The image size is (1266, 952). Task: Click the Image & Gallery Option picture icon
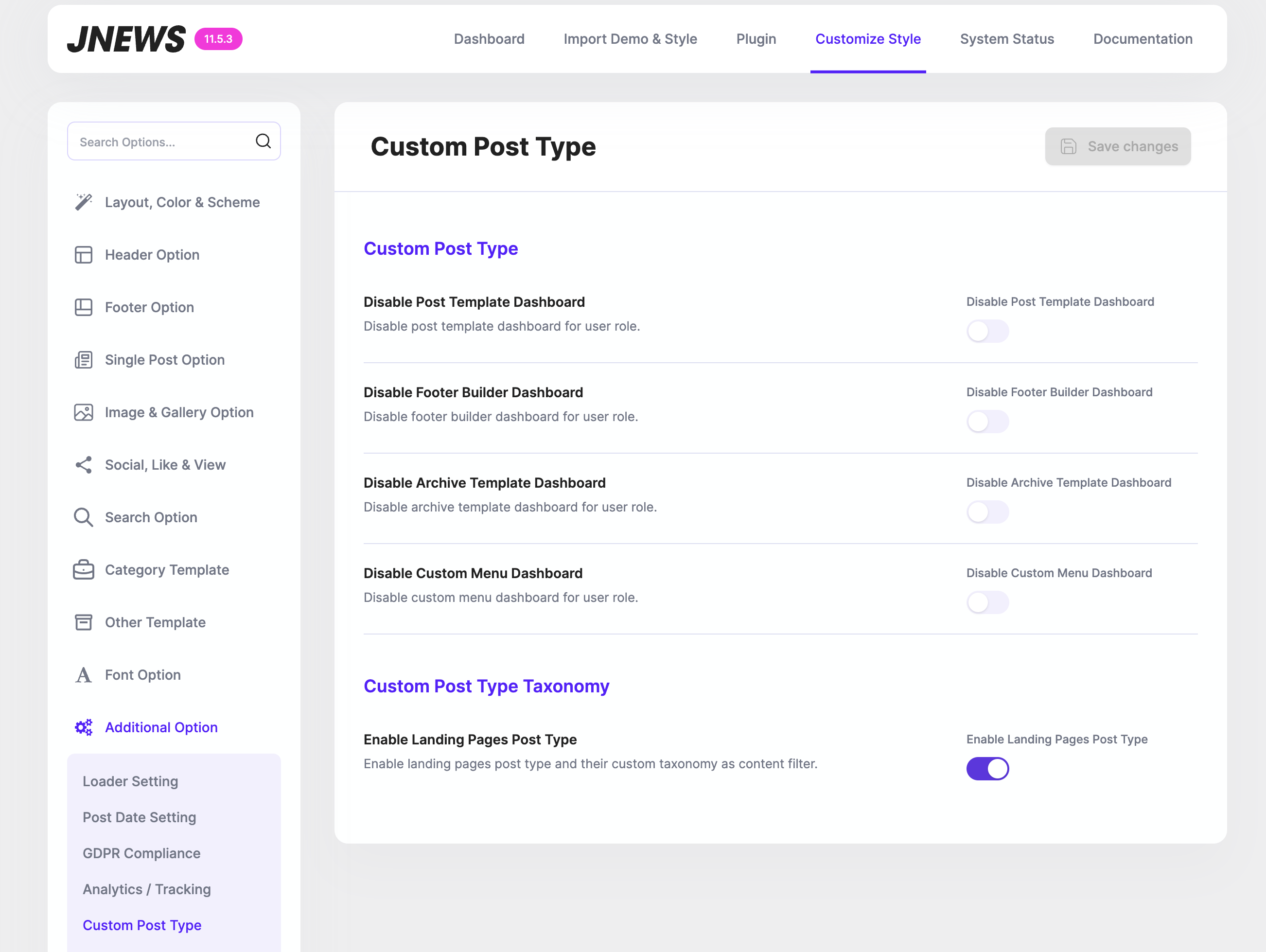point(84,412)
